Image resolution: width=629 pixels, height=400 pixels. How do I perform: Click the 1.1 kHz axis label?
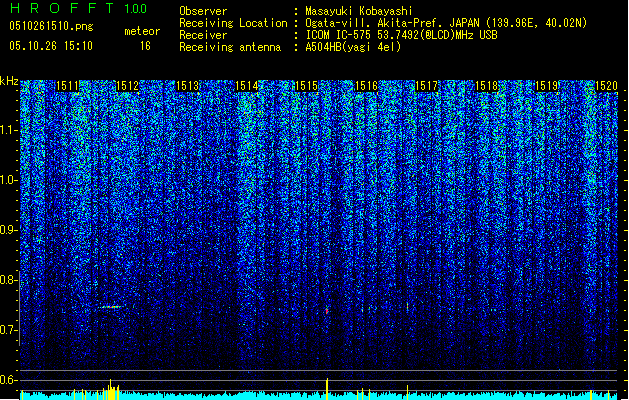point(9,130)
